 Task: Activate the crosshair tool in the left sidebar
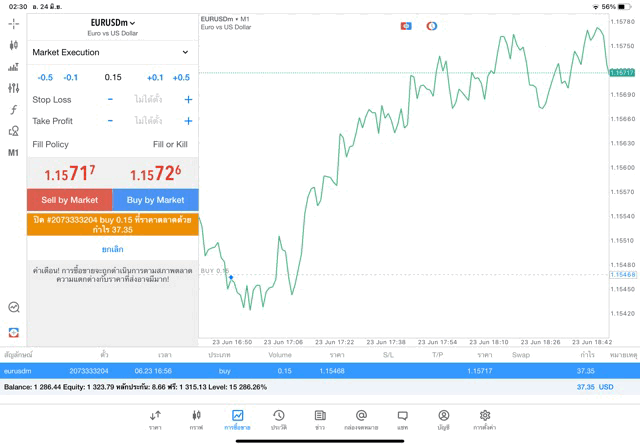pyautogui.click(x=13, y=23)
